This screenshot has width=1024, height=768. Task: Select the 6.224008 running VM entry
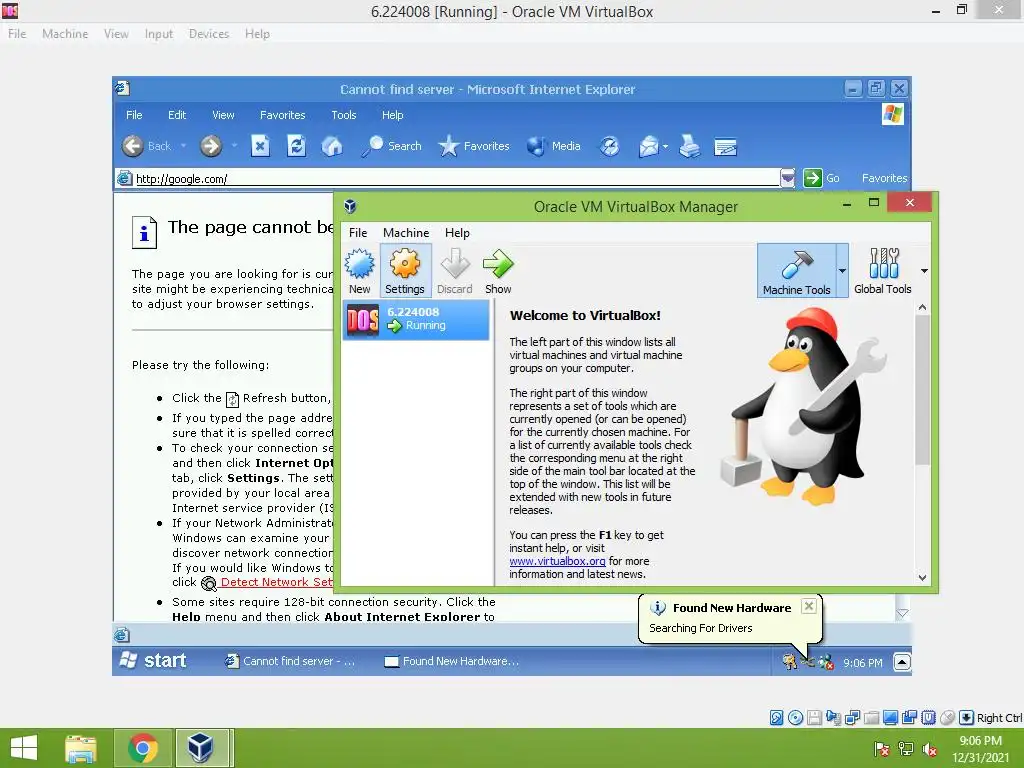click(x=416, y=320)
